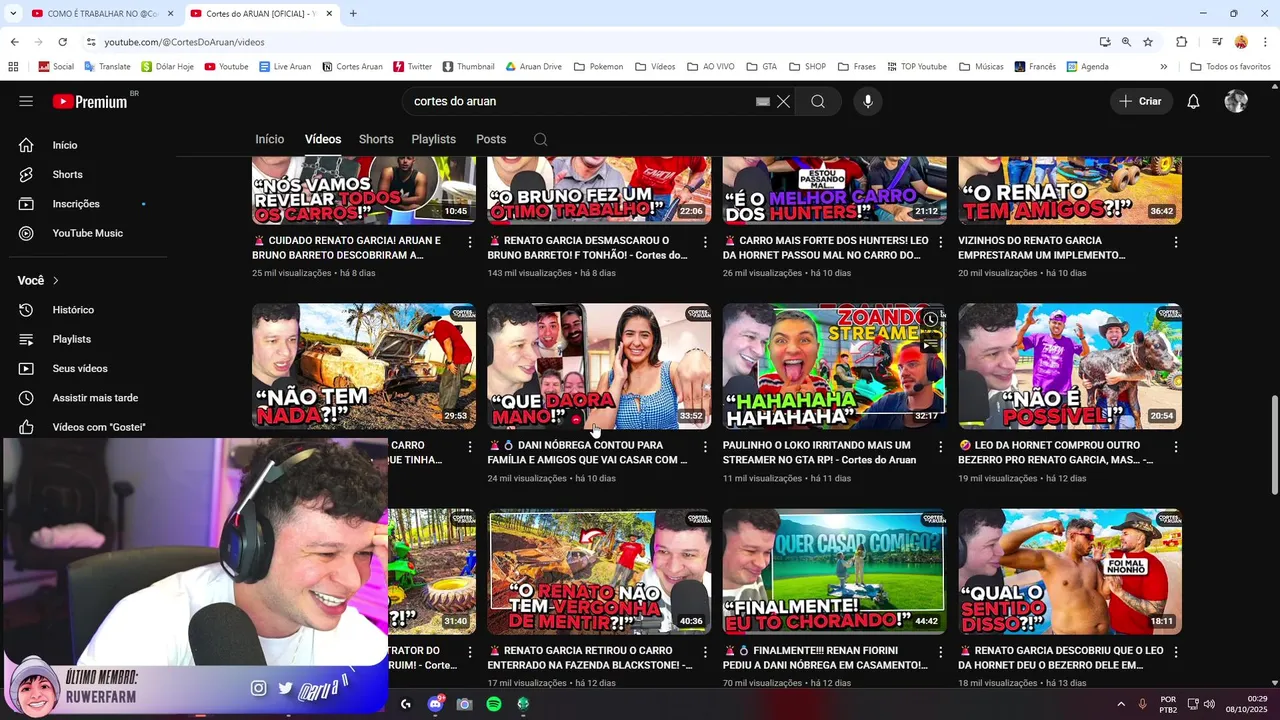Open options for PAULINHO O LOKO video
Screen dimensions: 1280x720
[940, 447]
